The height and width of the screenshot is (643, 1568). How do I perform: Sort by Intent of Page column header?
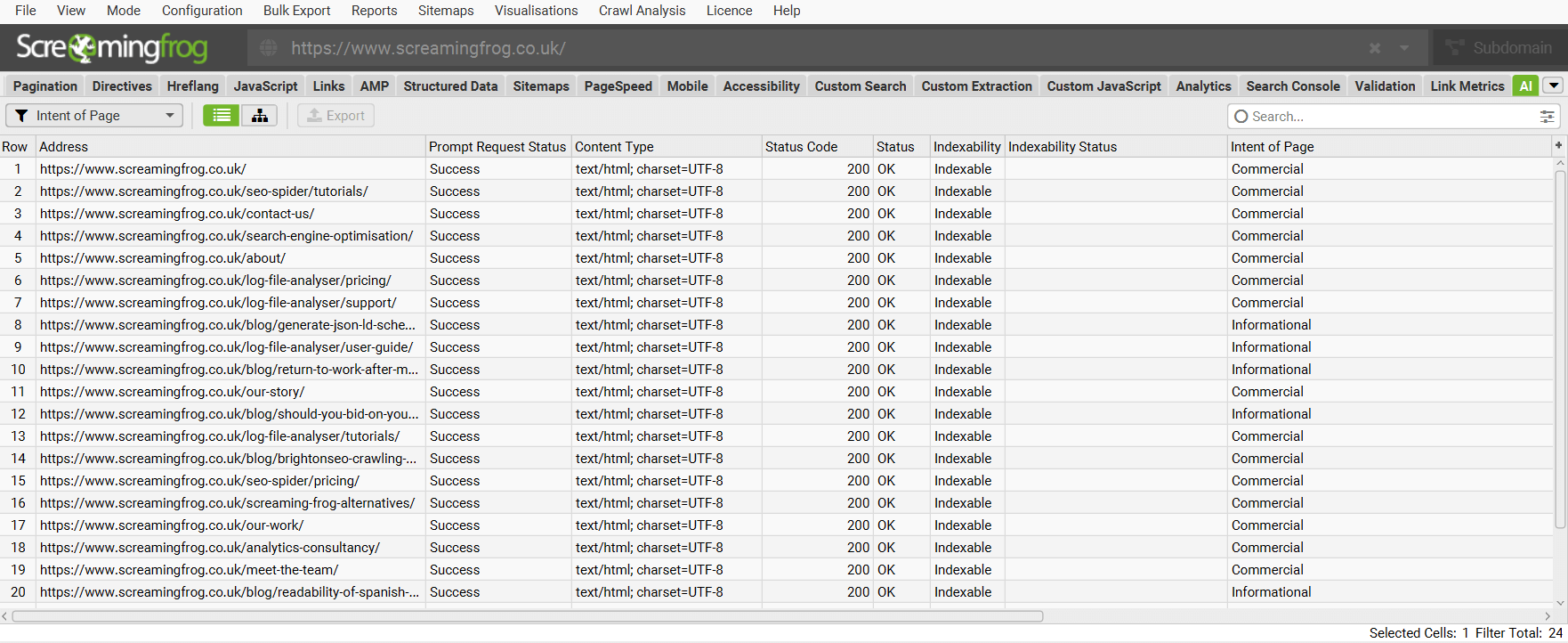click(1389, 147)
